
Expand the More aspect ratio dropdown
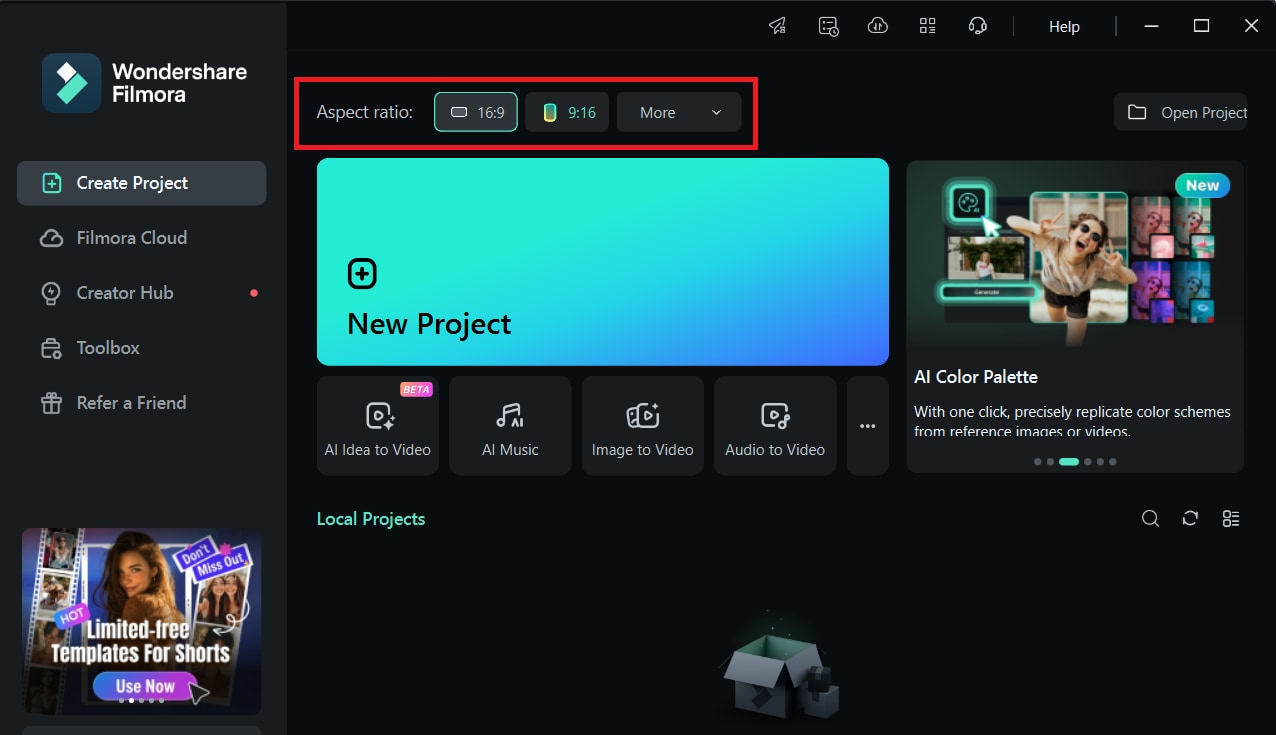[679, 112]
